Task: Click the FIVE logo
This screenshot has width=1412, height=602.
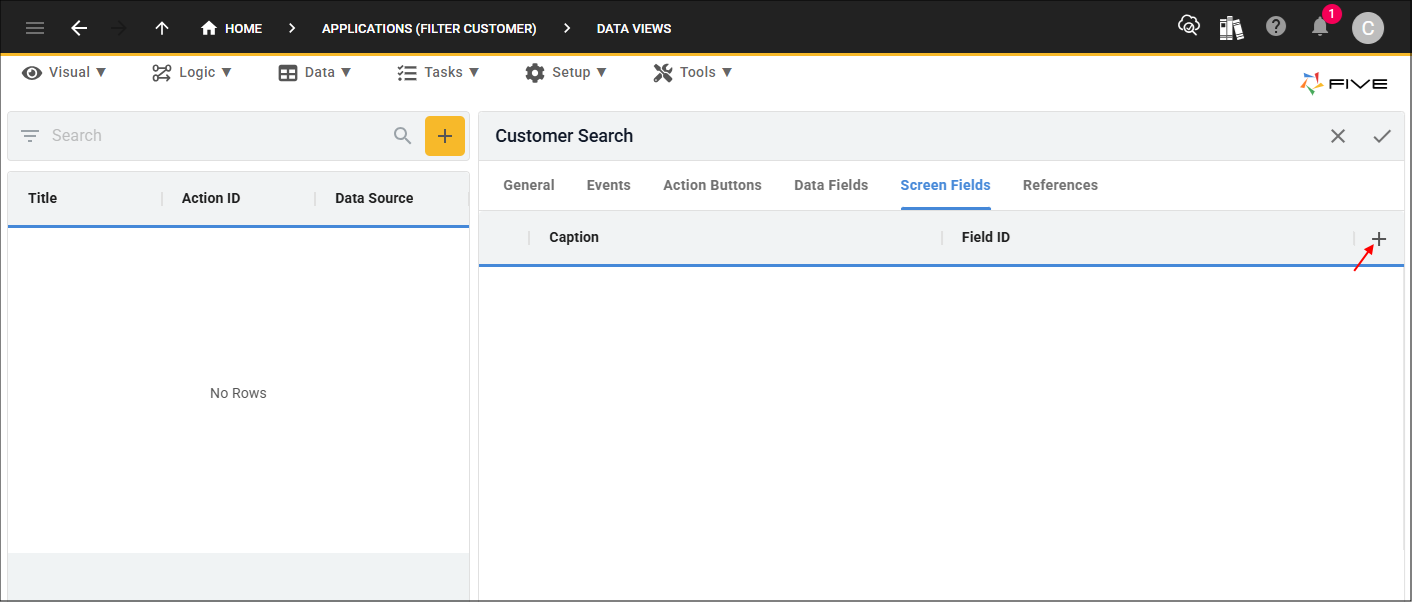Action: coord(1344,84)
